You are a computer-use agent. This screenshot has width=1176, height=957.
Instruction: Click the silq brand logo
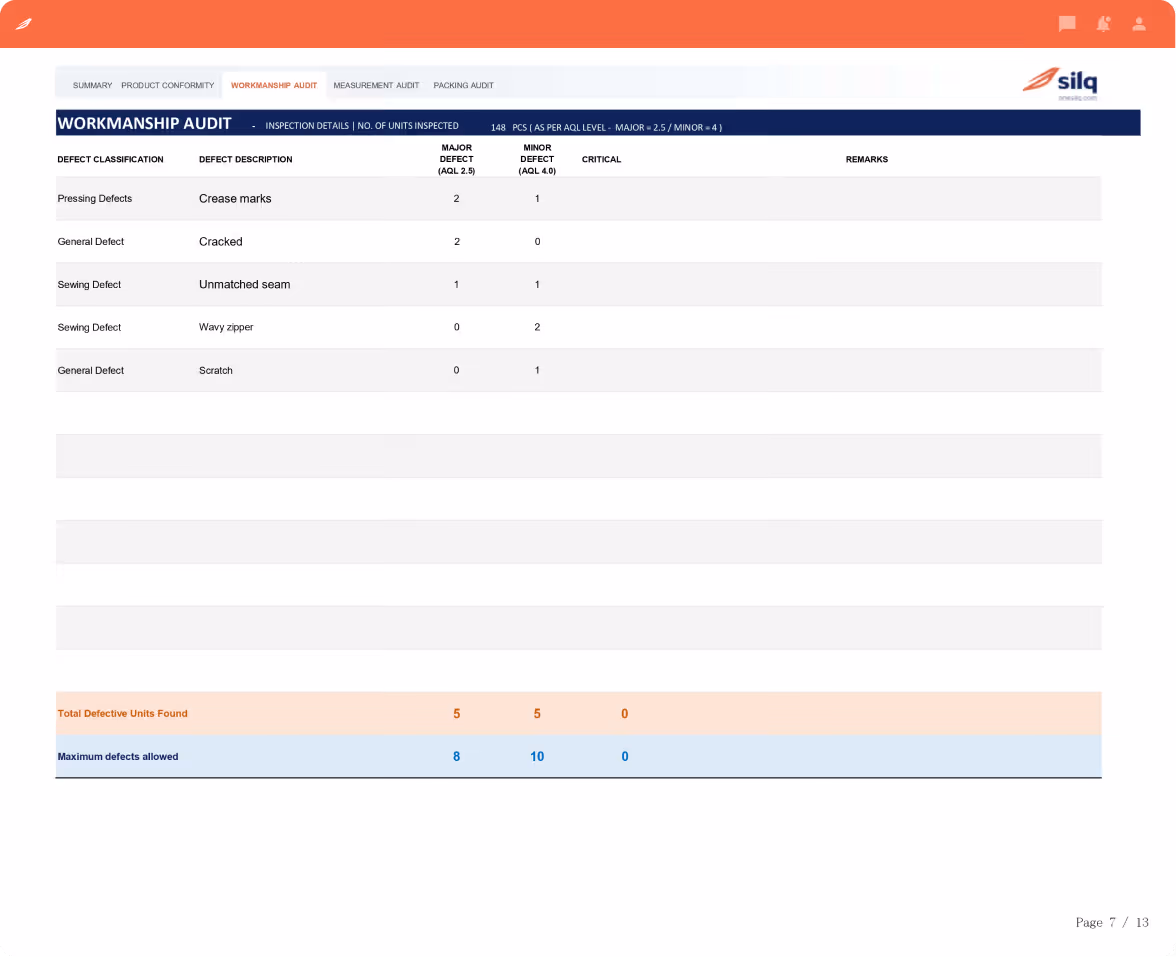tap(1060, 82)
